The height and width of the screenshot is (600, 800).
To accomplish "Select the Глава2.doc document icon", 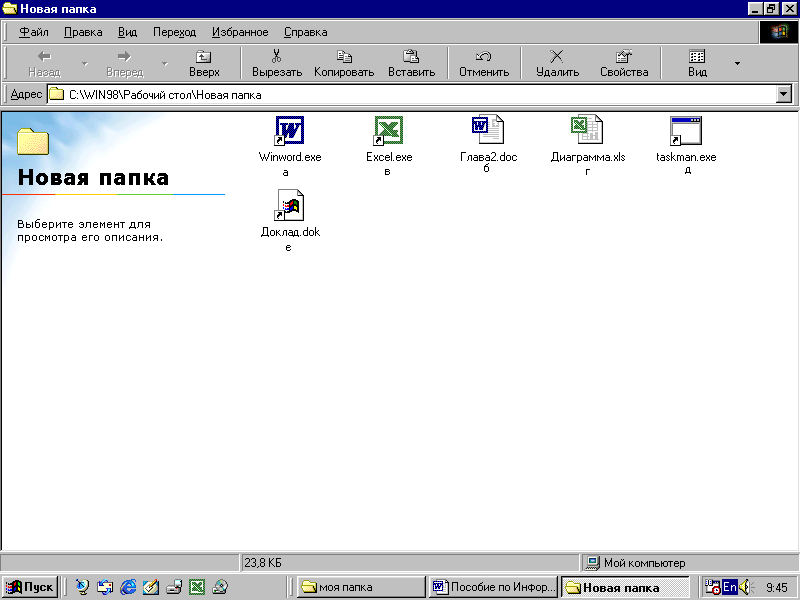I will click(488, 130).
